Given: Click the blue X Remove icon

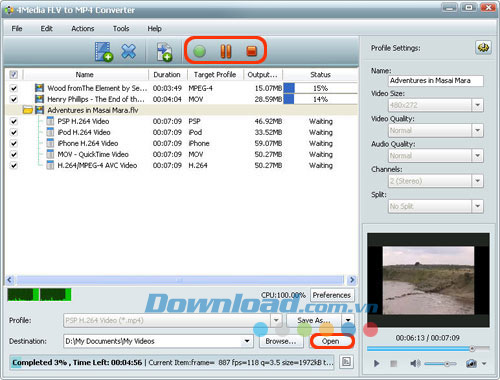Looking at the screenshot, I should coord(128,51).
